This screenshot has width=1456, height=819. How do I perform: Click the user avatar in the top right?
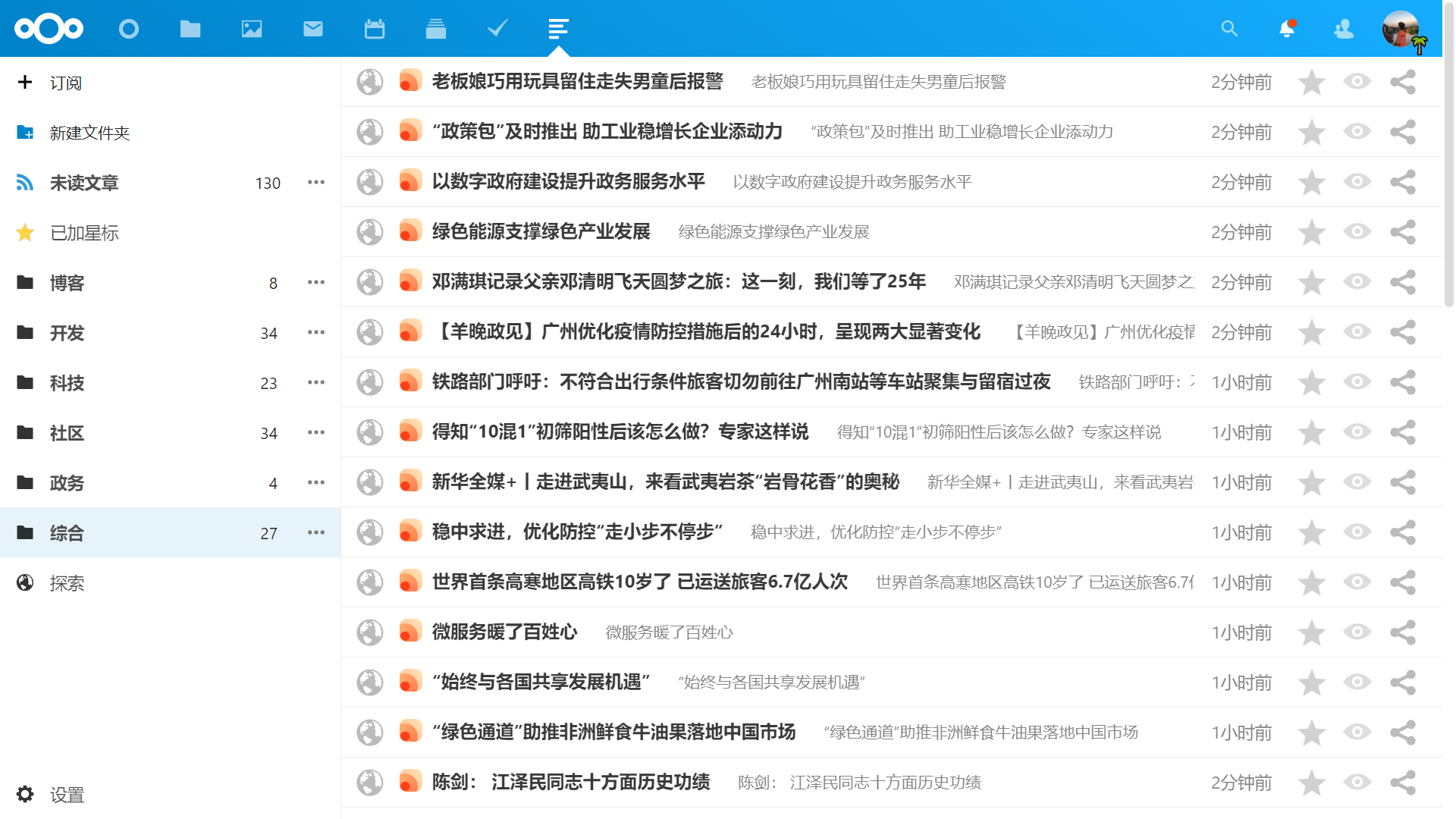click(x=1403, y=29)
